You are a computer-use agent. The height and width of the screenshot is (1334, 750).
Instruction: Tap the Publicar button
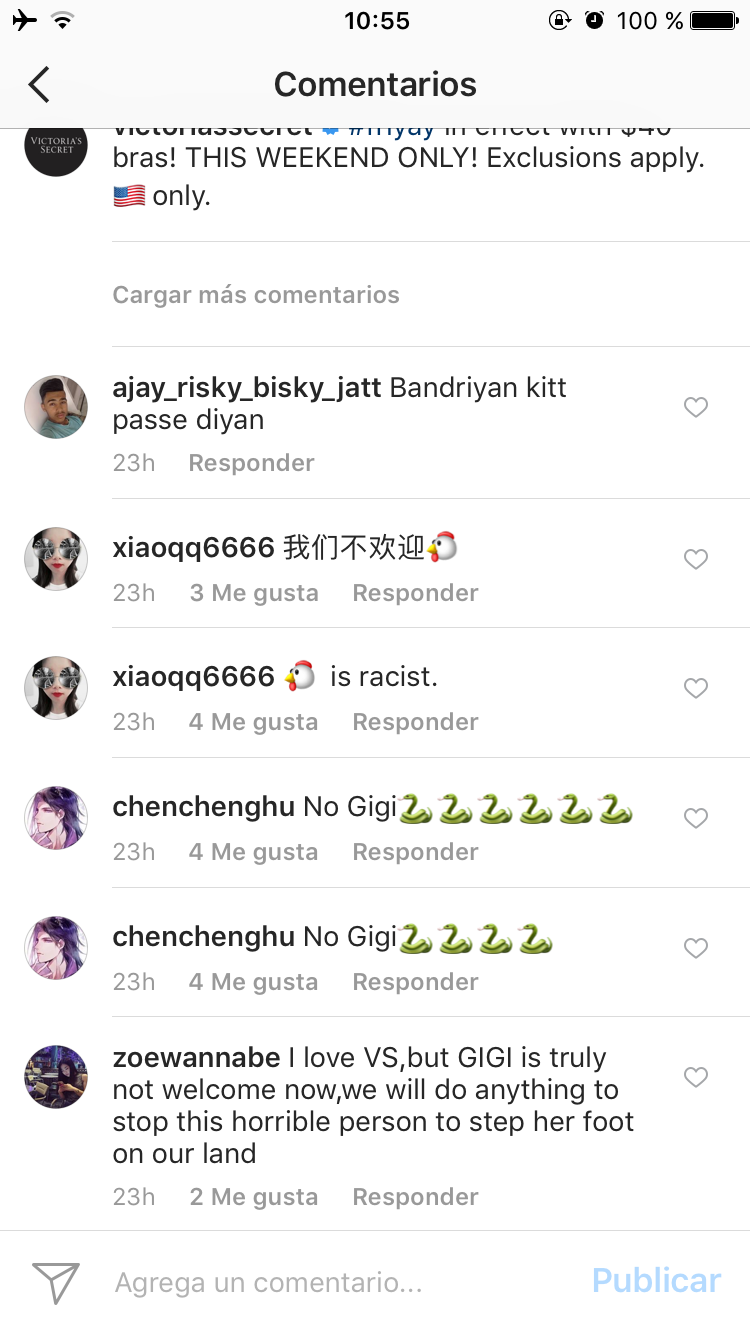(x=656, y=1281)
